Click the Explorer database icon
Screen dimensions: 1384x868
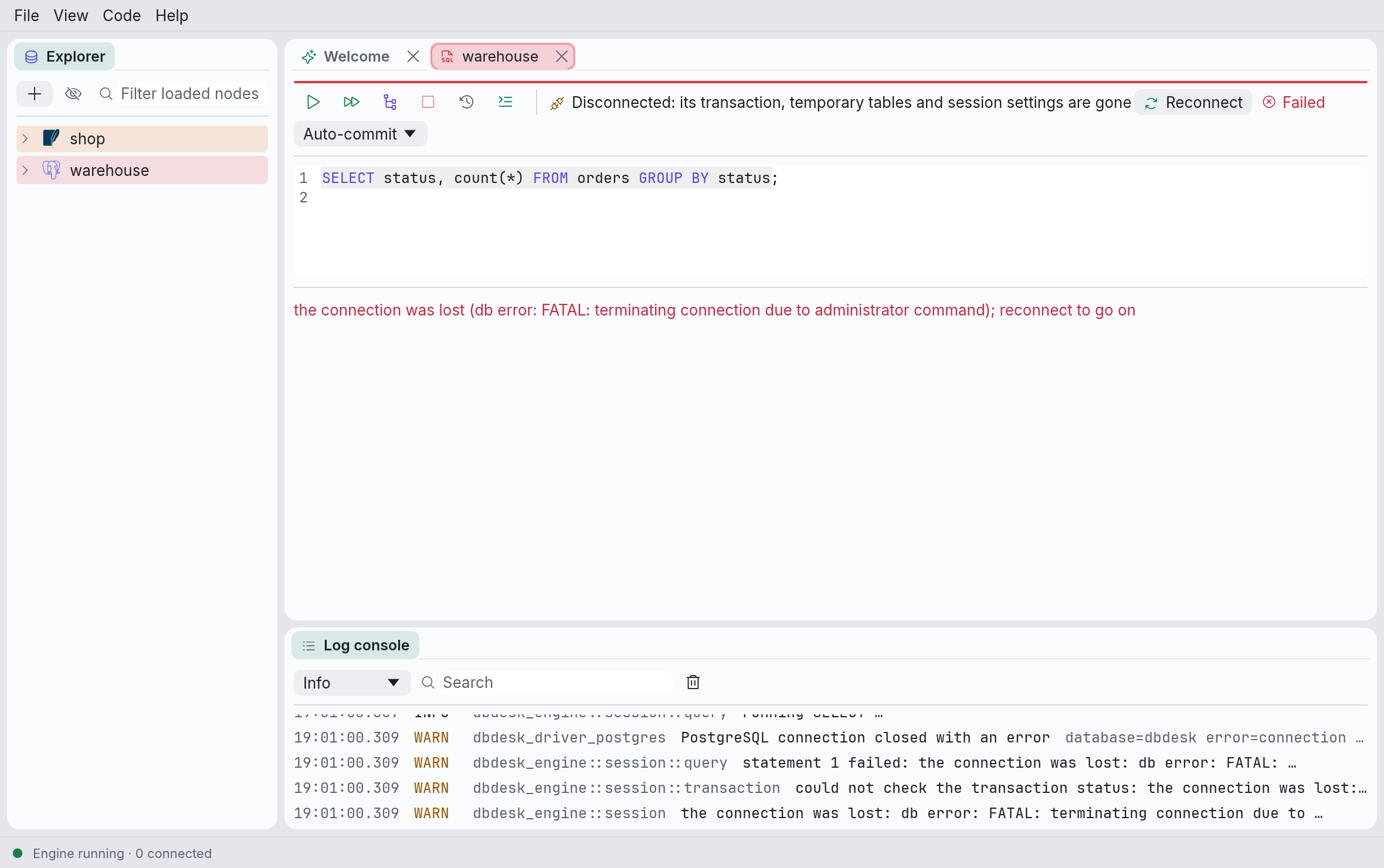[x=32, y=57]
